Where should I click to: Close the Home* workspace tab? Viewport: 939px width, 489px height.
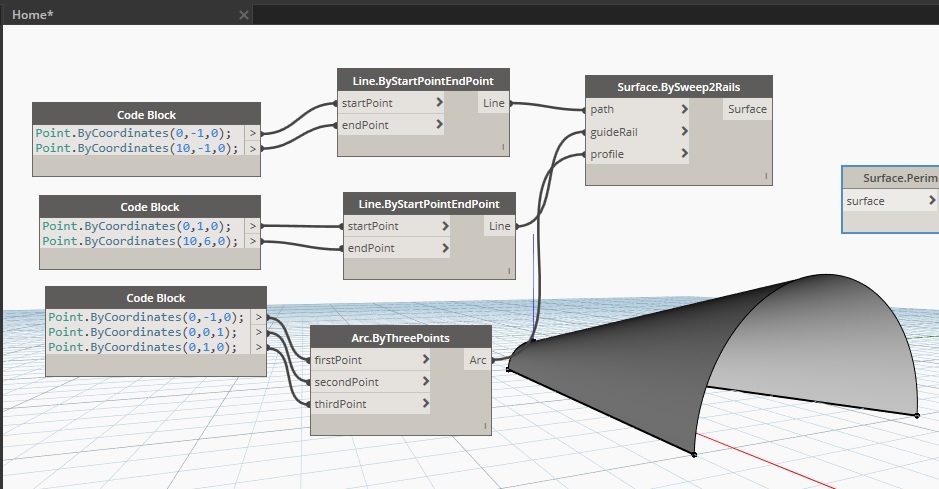point(244,15)
